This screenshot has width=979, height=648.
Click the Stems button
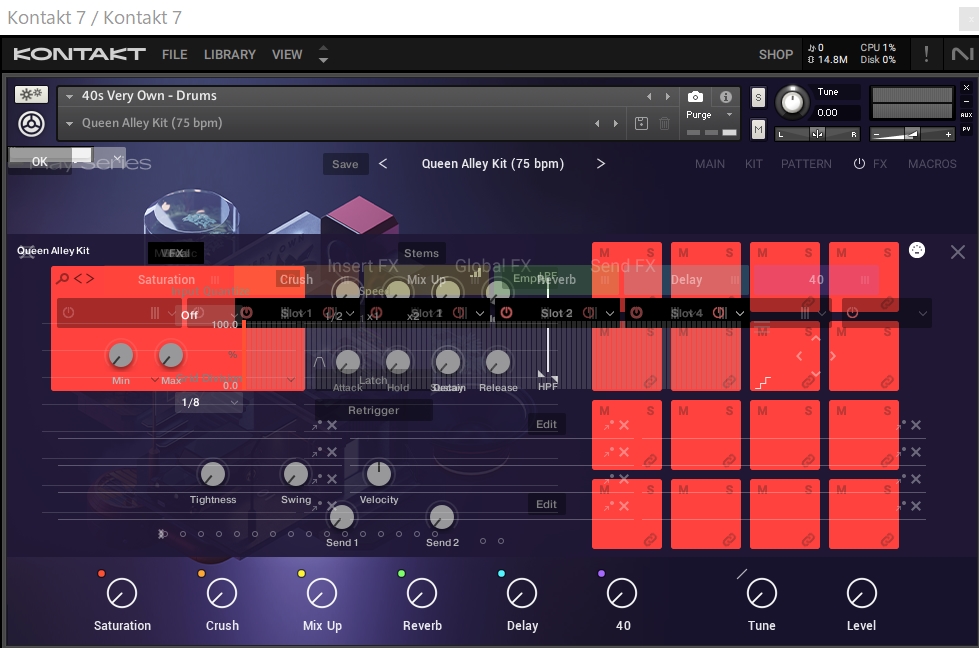[421, 253]
